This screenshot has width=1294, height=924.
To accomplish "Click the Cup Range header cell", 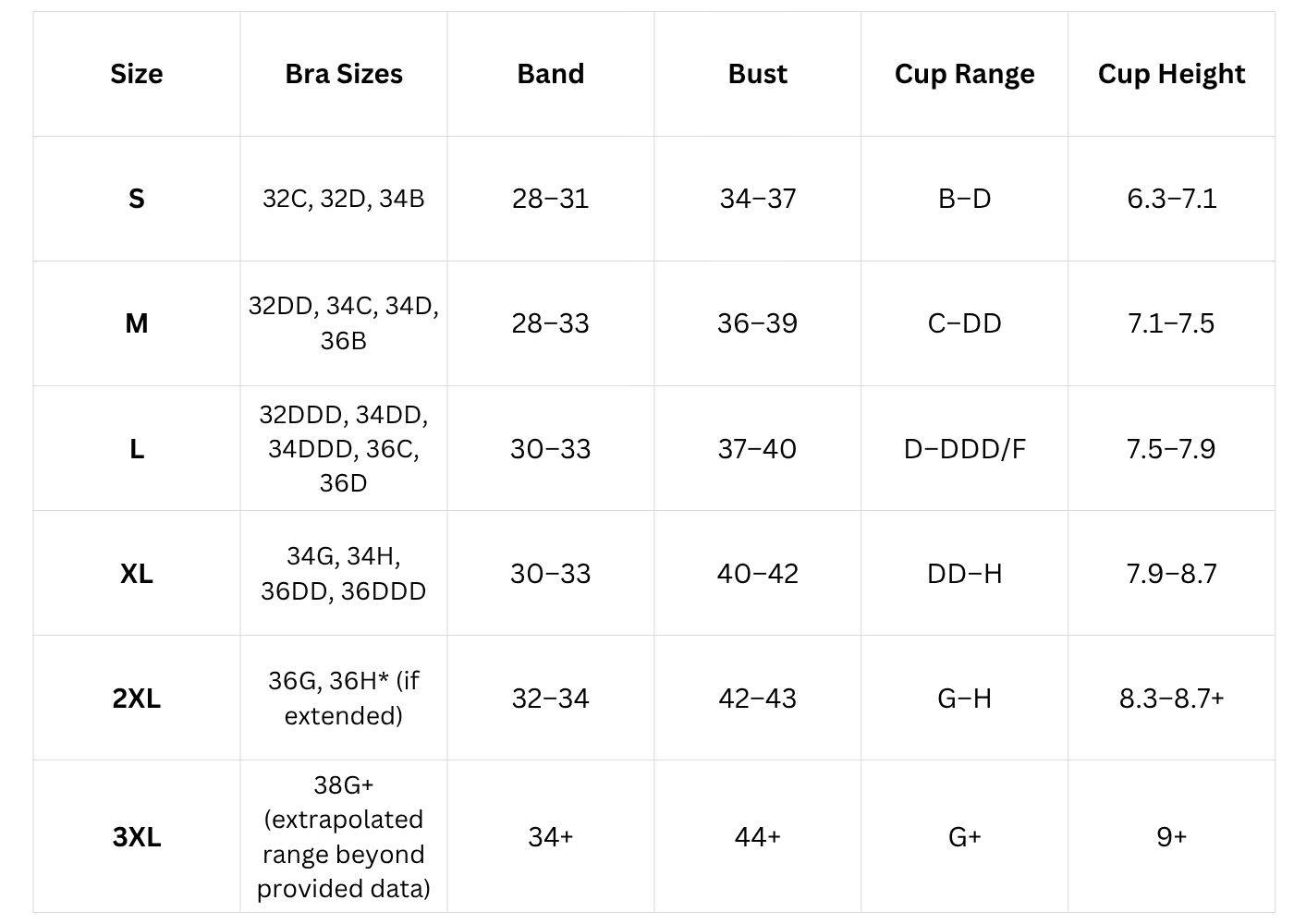I will click(x=964, y=74).
